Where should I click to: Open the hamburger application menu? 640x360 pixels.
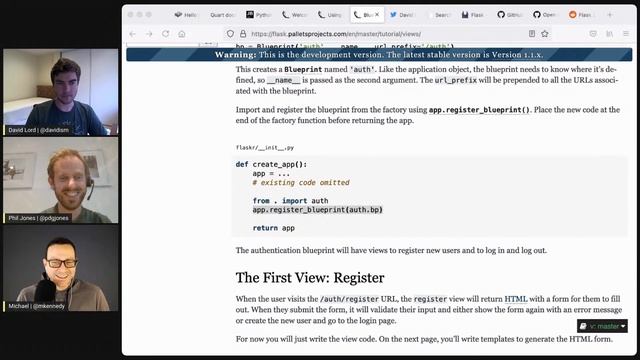click(x=626, y=34)
